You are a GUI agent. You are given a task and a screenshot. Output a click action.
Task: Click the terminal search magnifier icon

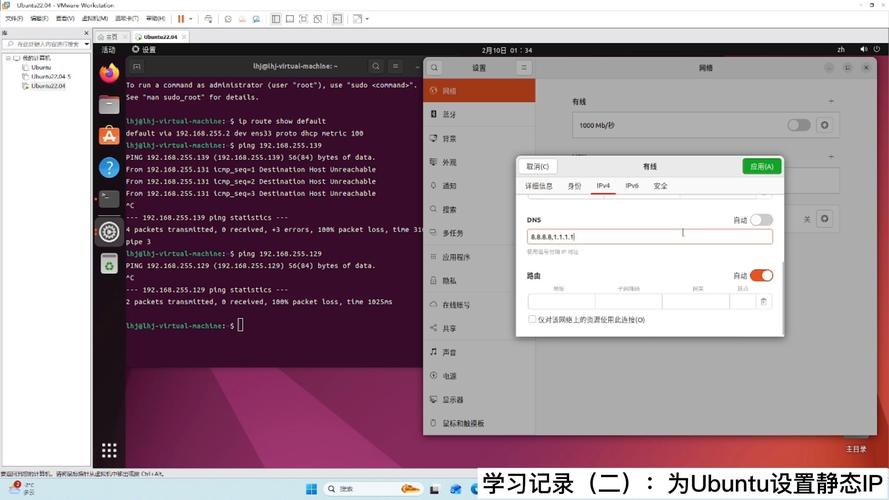click(376, 66)
